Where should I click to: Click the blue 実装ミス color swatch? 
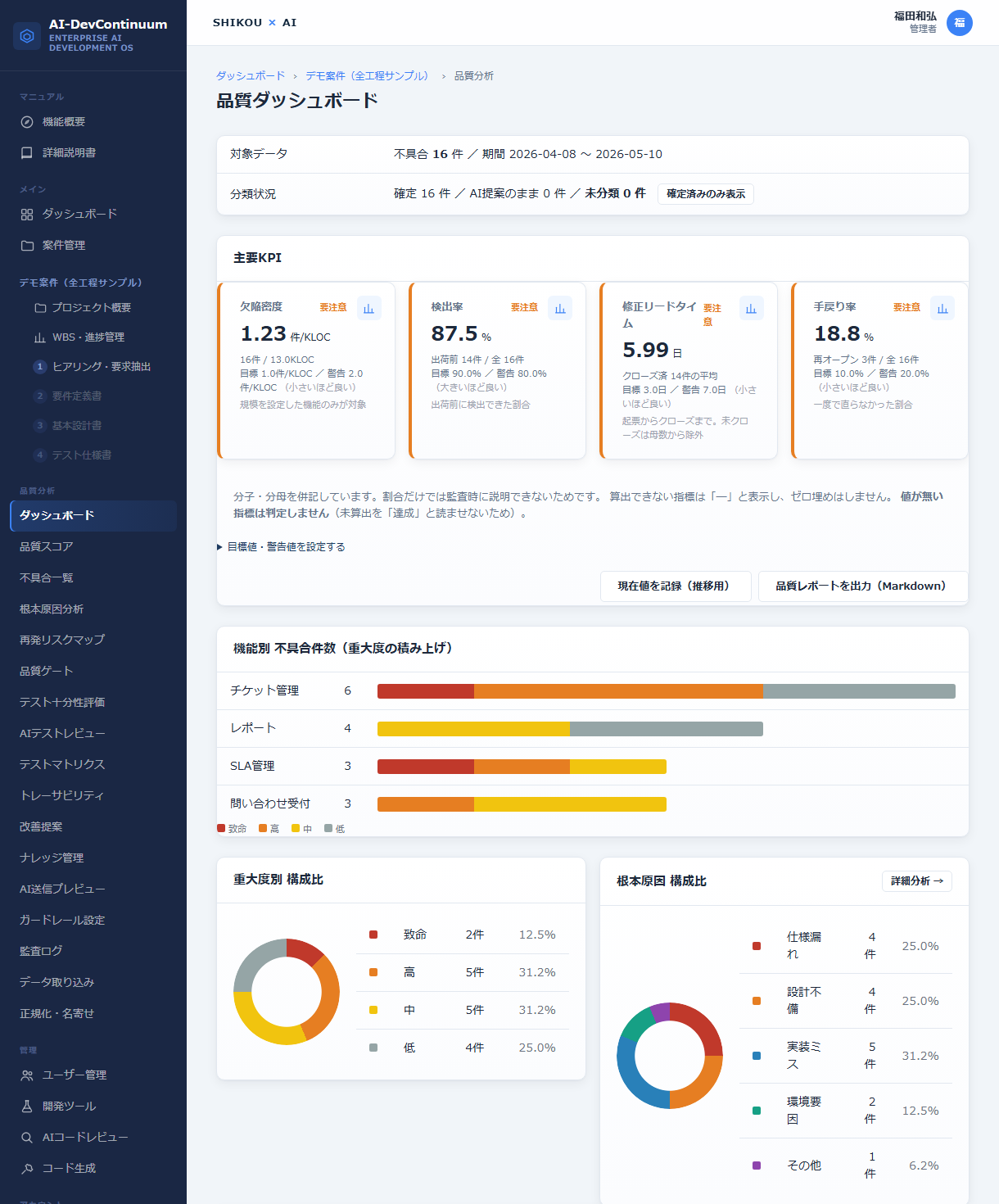pyautogui.click(x=757, y=1056)
